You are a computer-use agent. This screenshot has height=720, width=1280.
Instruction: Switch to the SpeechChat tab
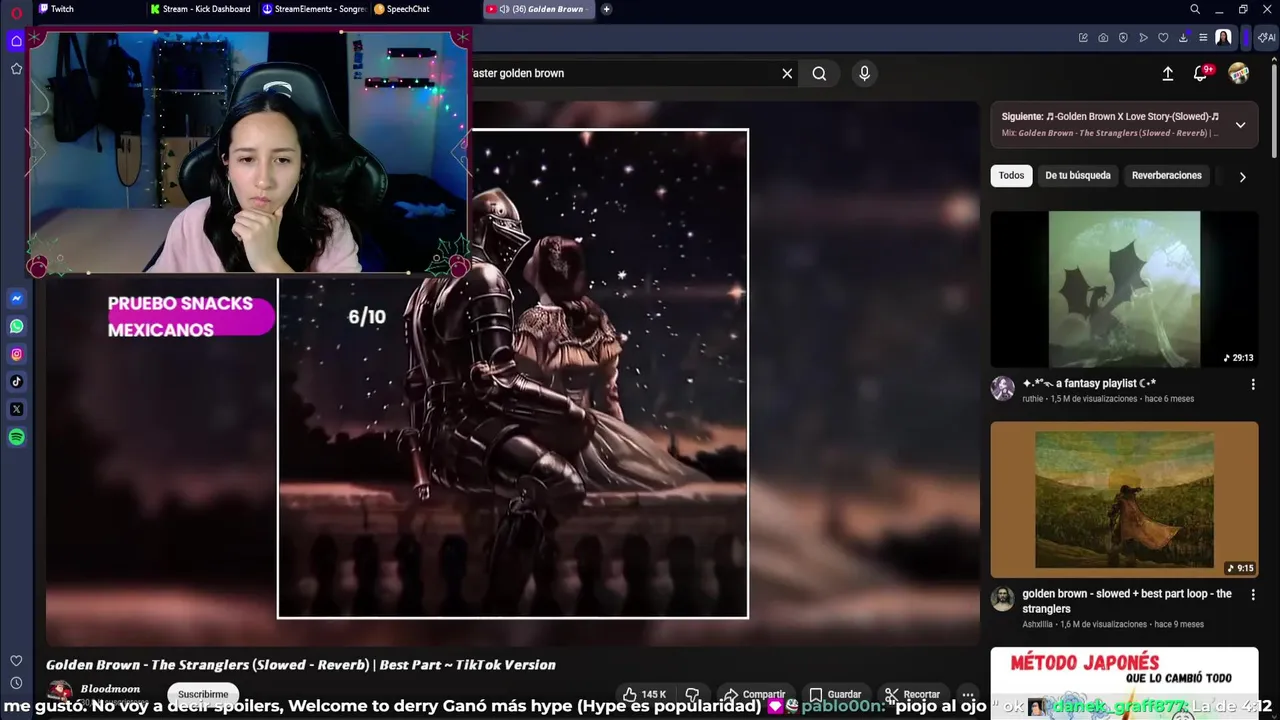pyautogui.click(x=425, y=9)
